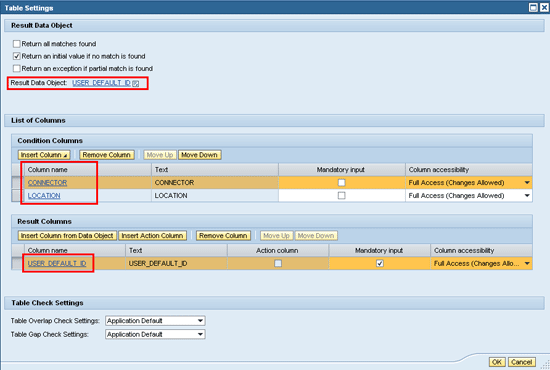Open Column accessibility dropdown for CONNECTOR
Viewport: 550px width, 370px height.
pos(527,183)
